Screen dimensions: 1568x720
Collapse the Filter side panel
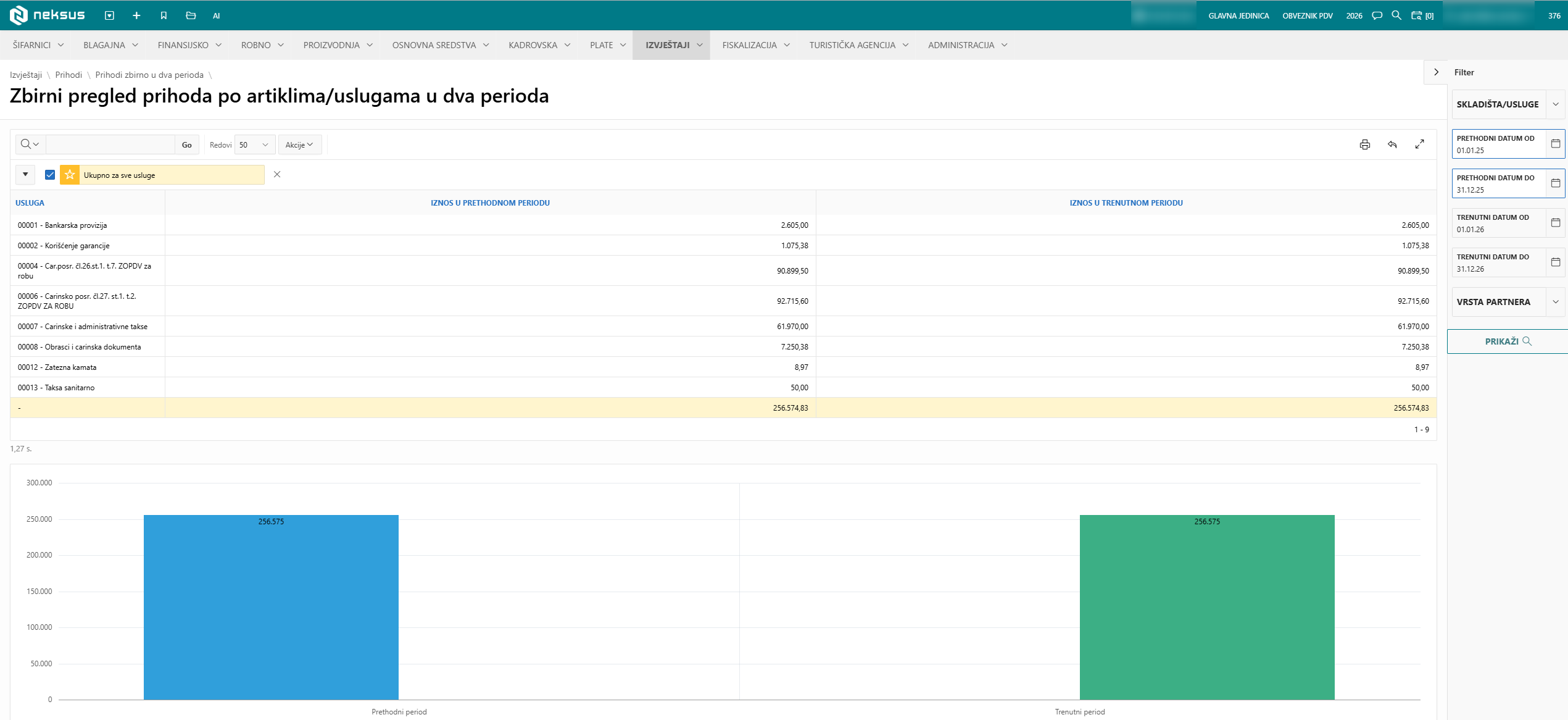coord(1436,72)
